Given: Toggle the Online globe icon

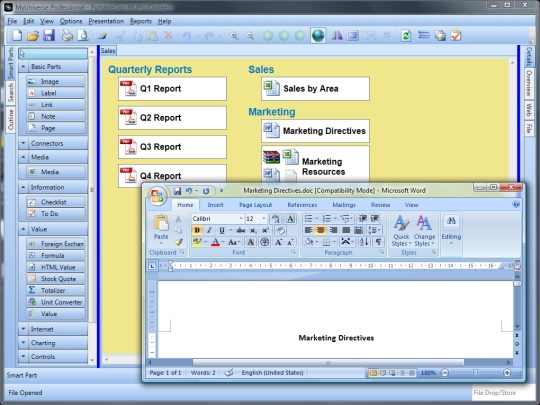Looking at the screenshot, I should tap(318, 35).
